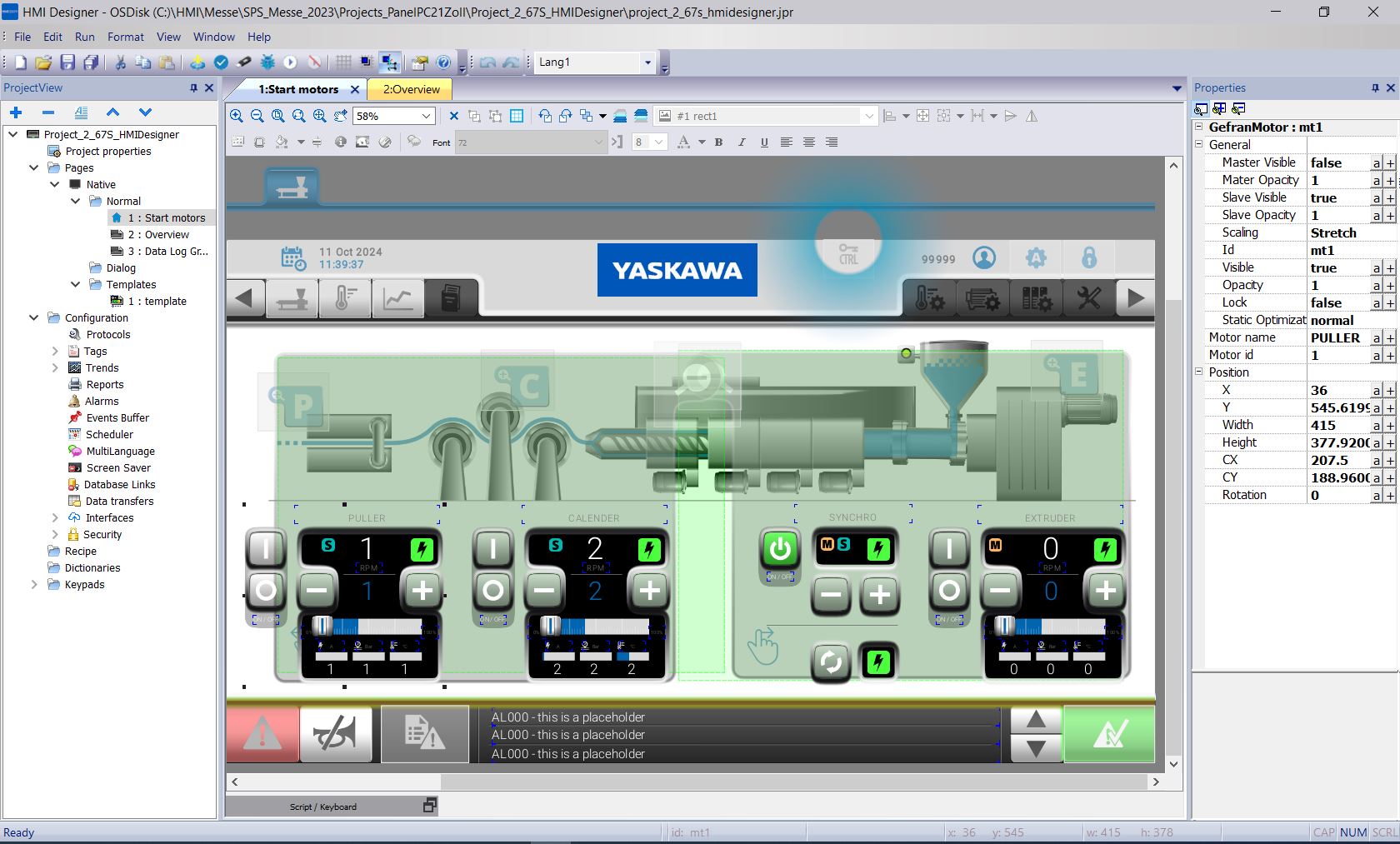Expand the Tags node in project tree
Screen dimensions: 1400x844
(x=55, y=352)
